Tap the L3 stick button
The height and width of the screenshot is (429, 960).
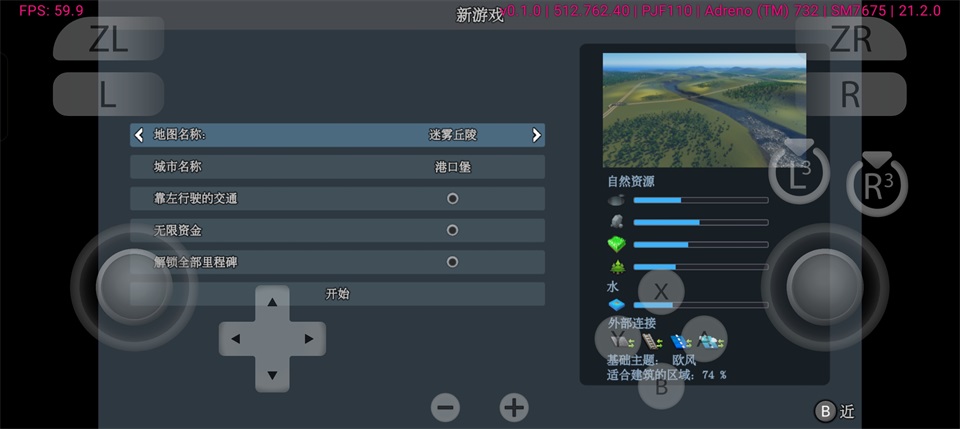point(798,175)
